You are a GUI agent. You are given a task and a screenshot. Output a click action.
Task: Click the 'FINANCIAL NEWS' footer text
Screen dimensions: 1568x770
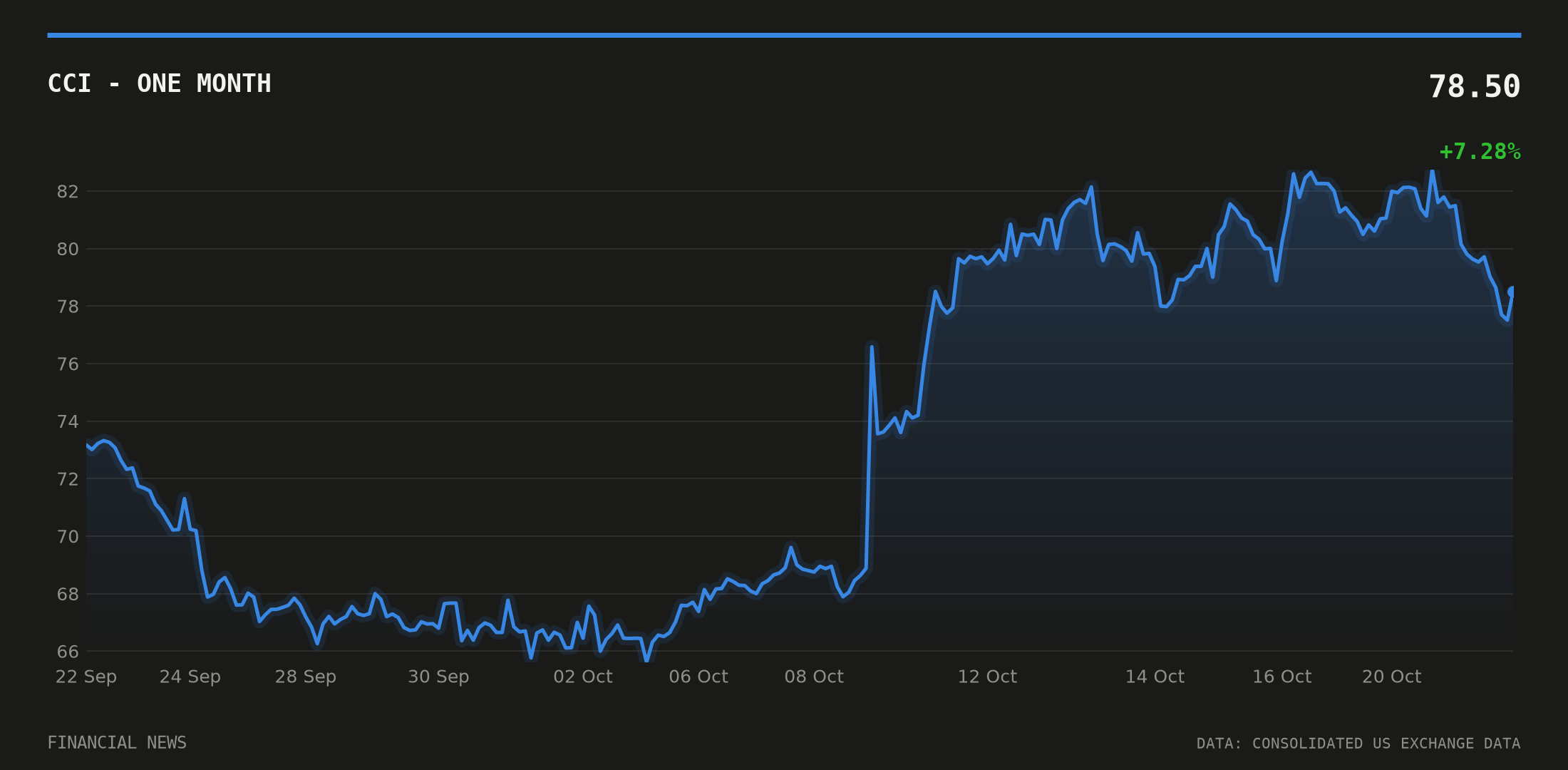click(117, 743)
